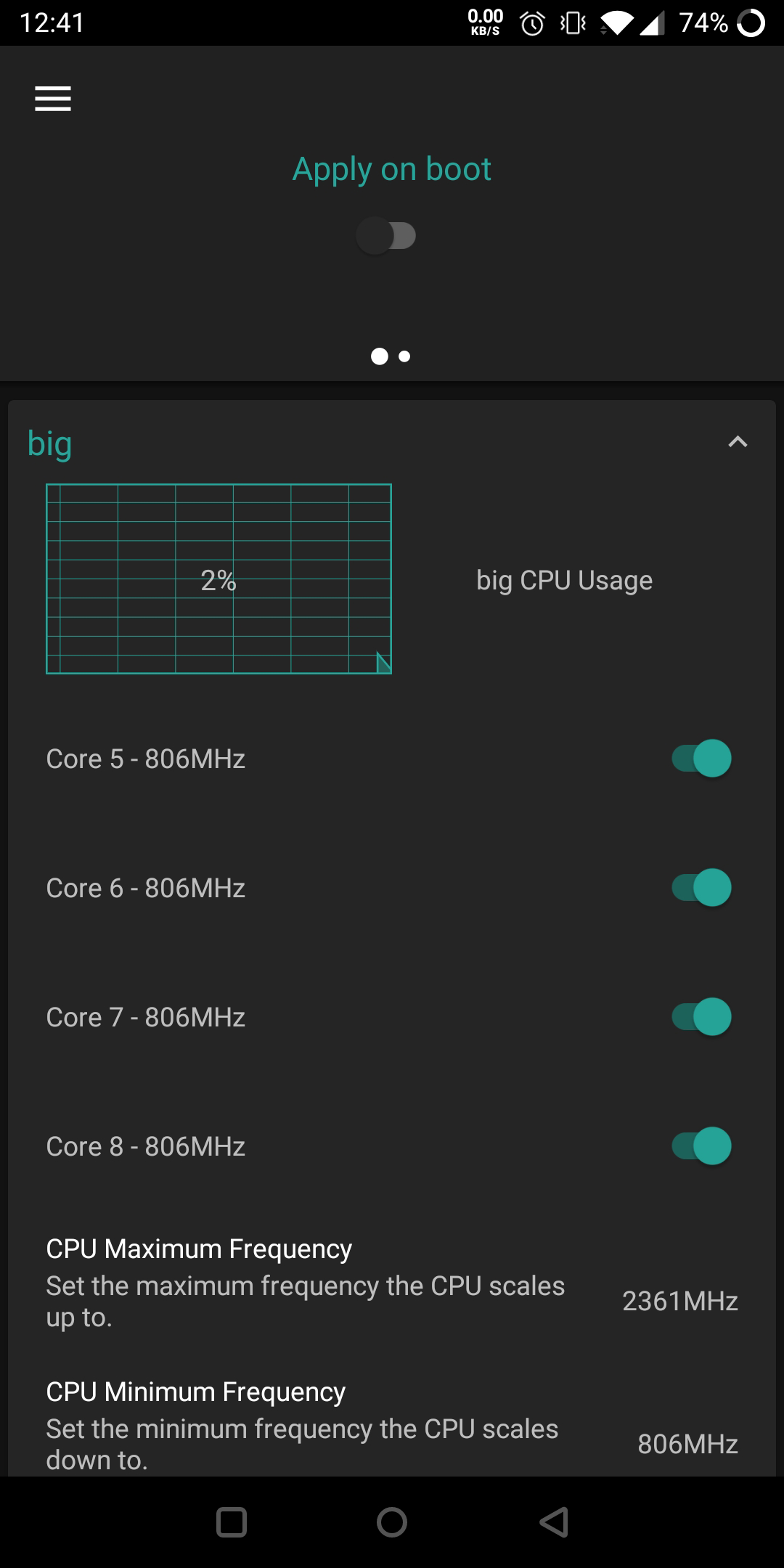The height and width of the screenshot is (1568, 784).
Task: Open CPU Minimum Frequency setting
Action: point(392,1426)
